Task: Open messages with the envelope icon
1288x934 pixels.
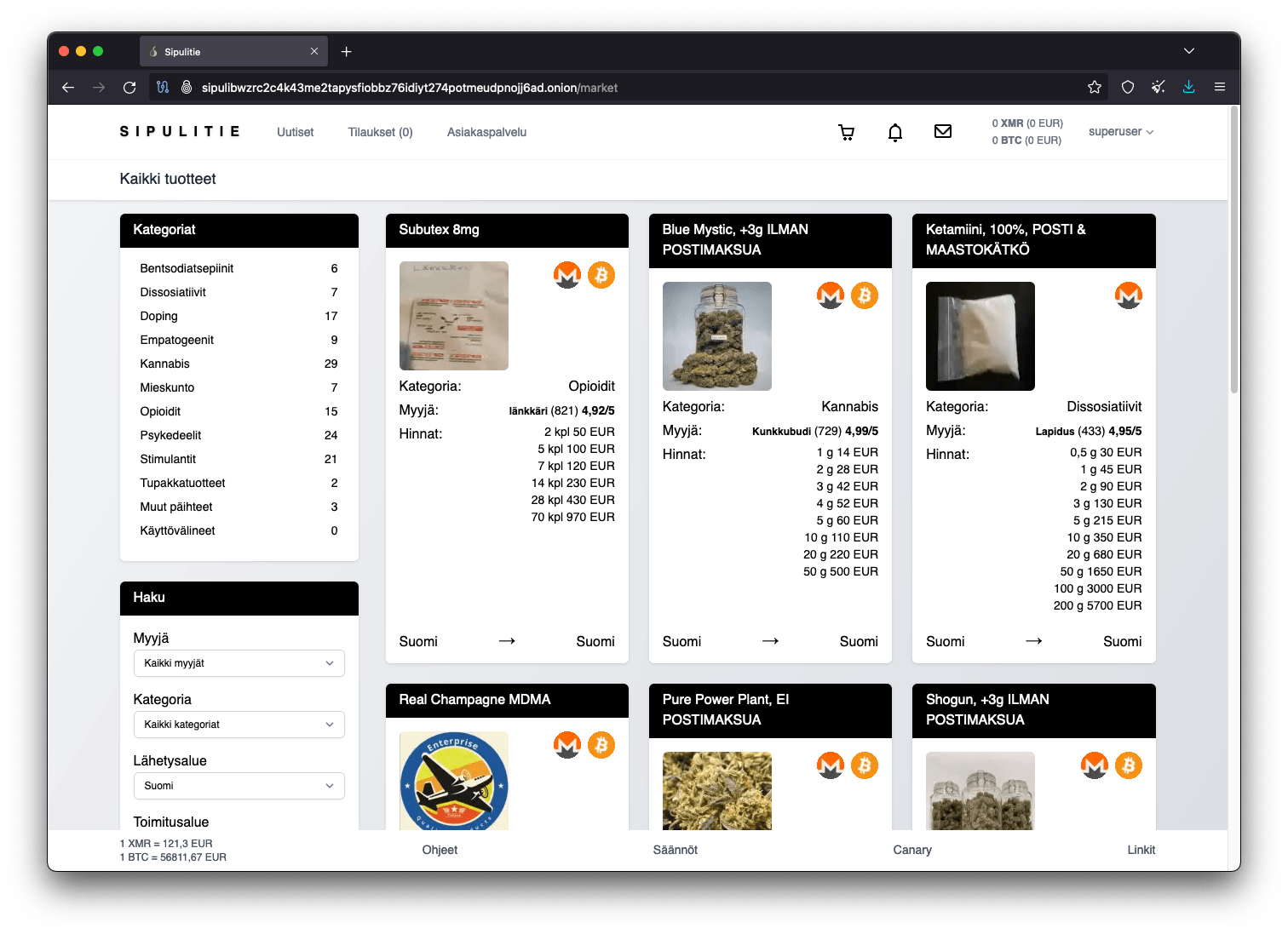Action: [x=943, y=132]
